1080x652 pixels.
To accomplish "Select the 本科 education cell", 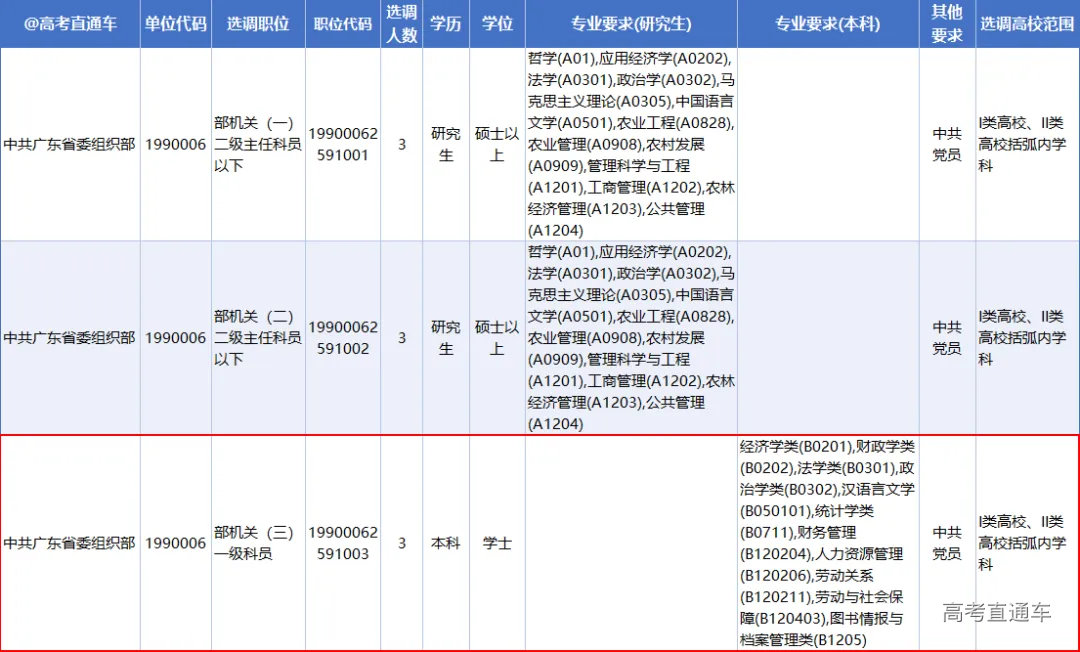I will 446,543.
